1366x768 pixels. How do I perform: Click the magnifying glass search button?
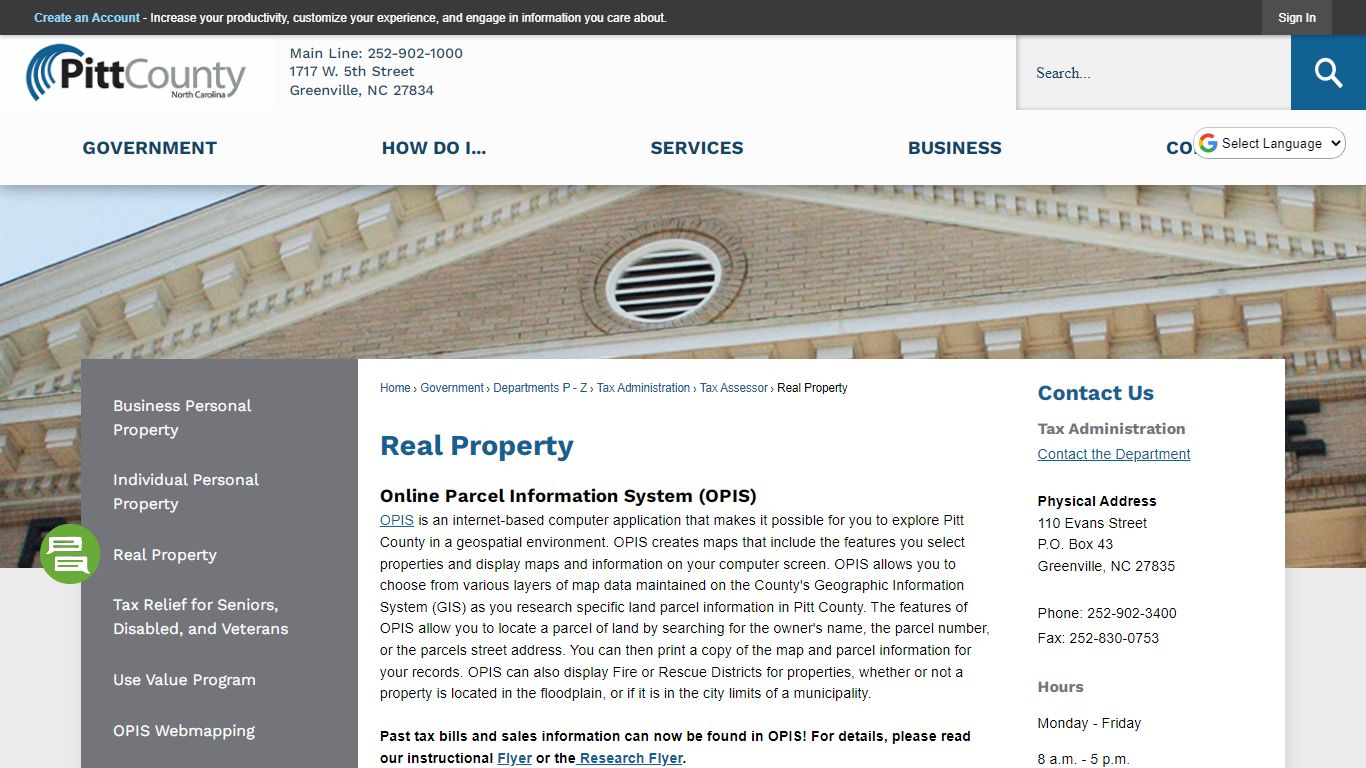tap(1328, 73)
